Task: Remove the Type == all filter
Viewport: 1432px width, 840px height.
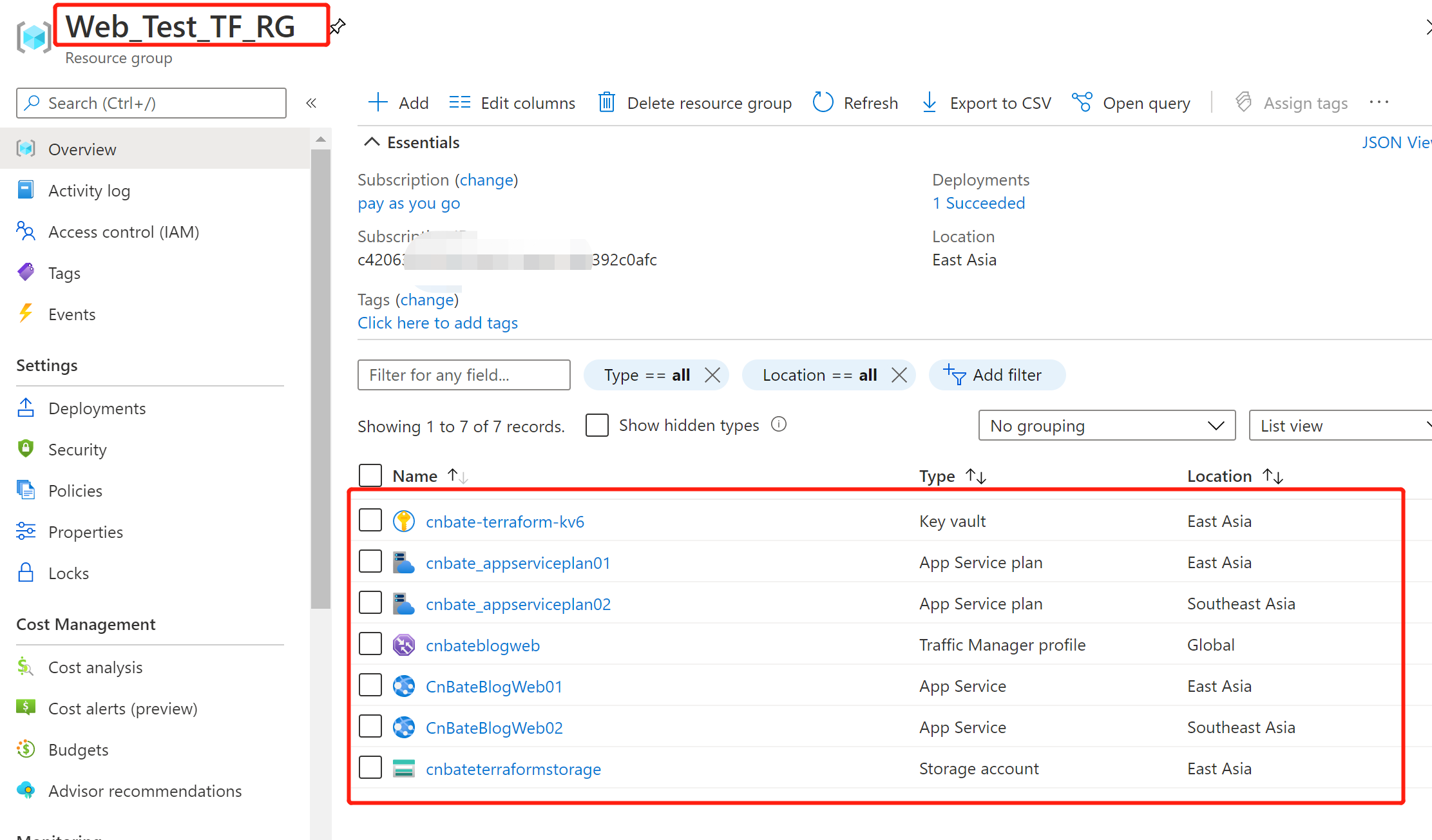Action: pos(712,375)
